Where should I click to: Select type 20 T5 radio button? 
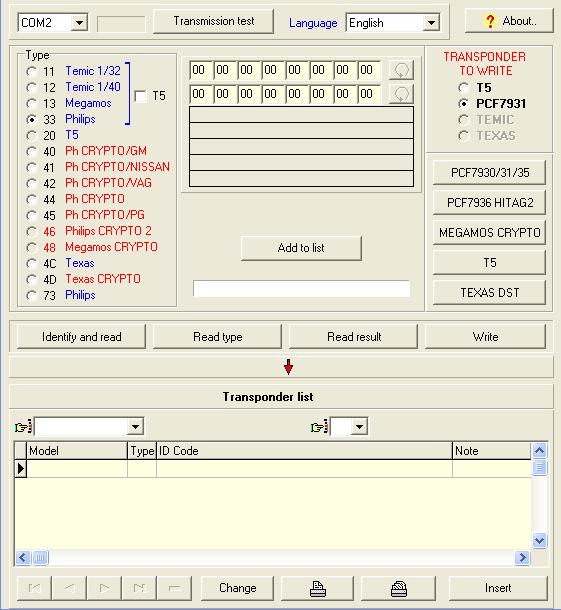(32, 135)
